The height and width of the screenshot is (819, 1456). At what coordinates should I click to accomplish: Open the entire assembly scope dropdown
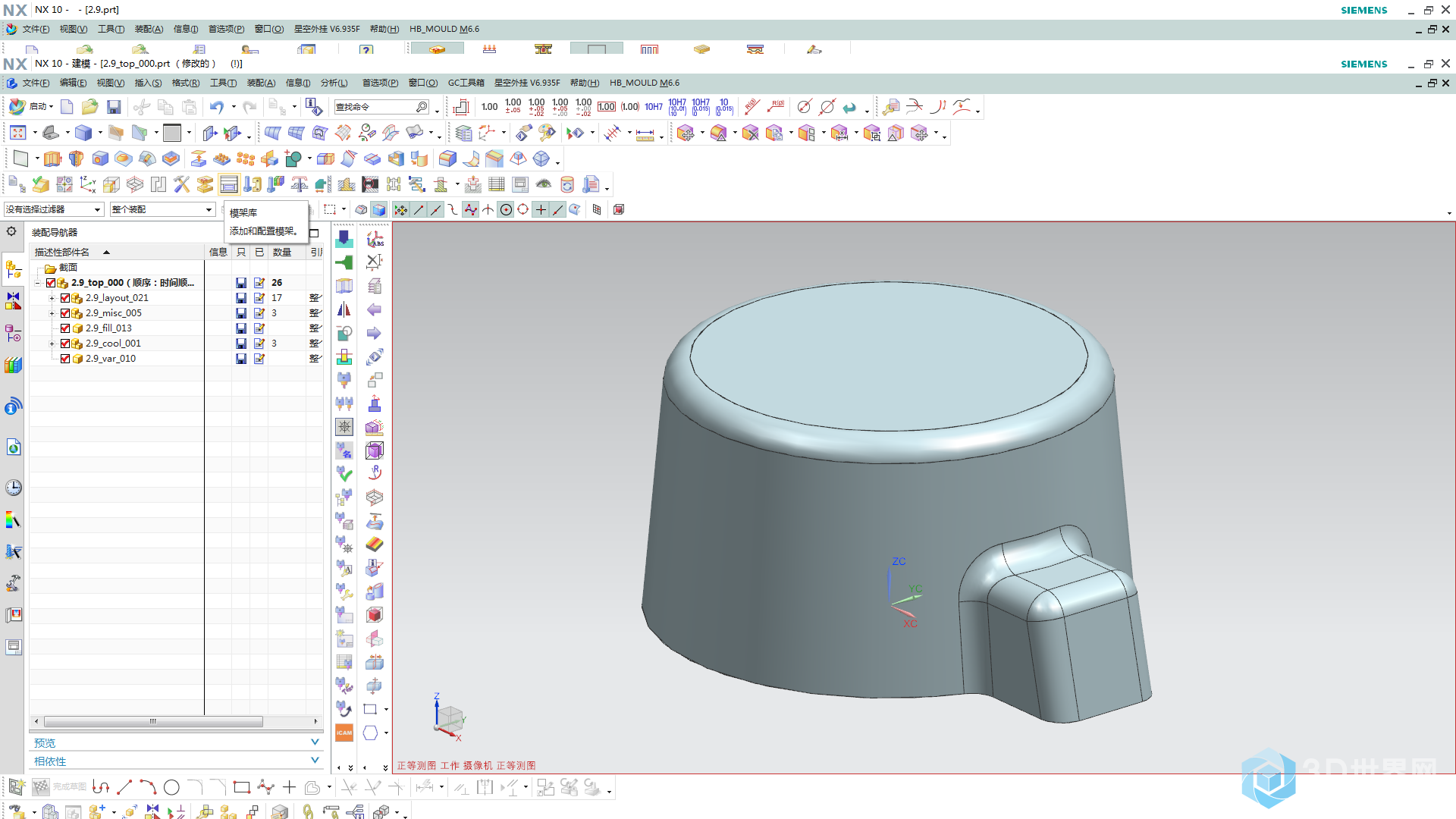tap(162, 209)
